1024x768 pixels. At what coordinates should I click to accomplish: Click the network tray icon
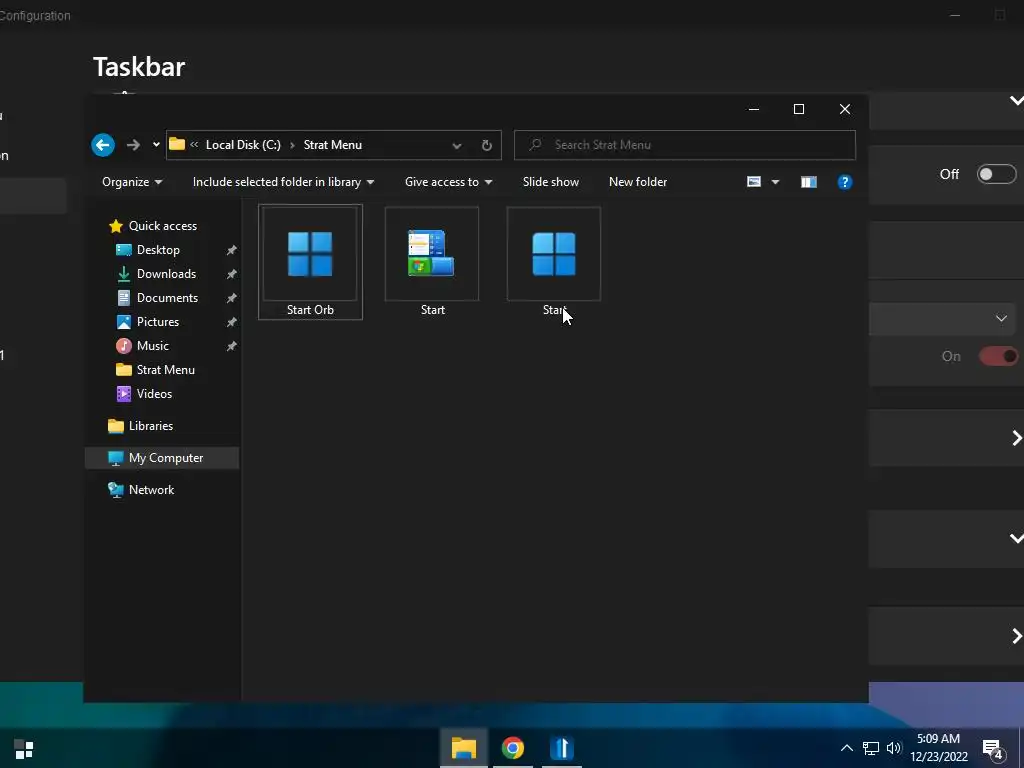click(871, 748)
